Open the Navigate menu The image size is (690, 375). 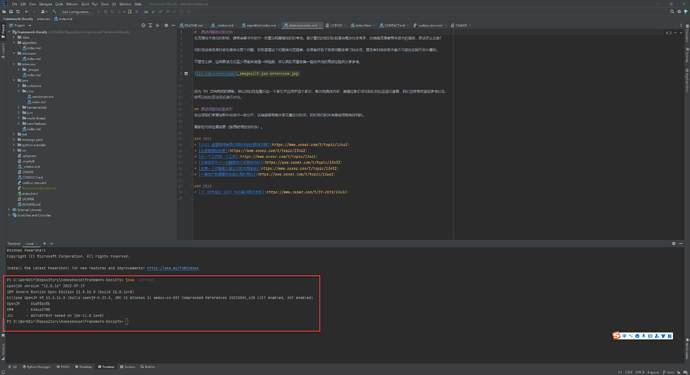click(45, 4)
